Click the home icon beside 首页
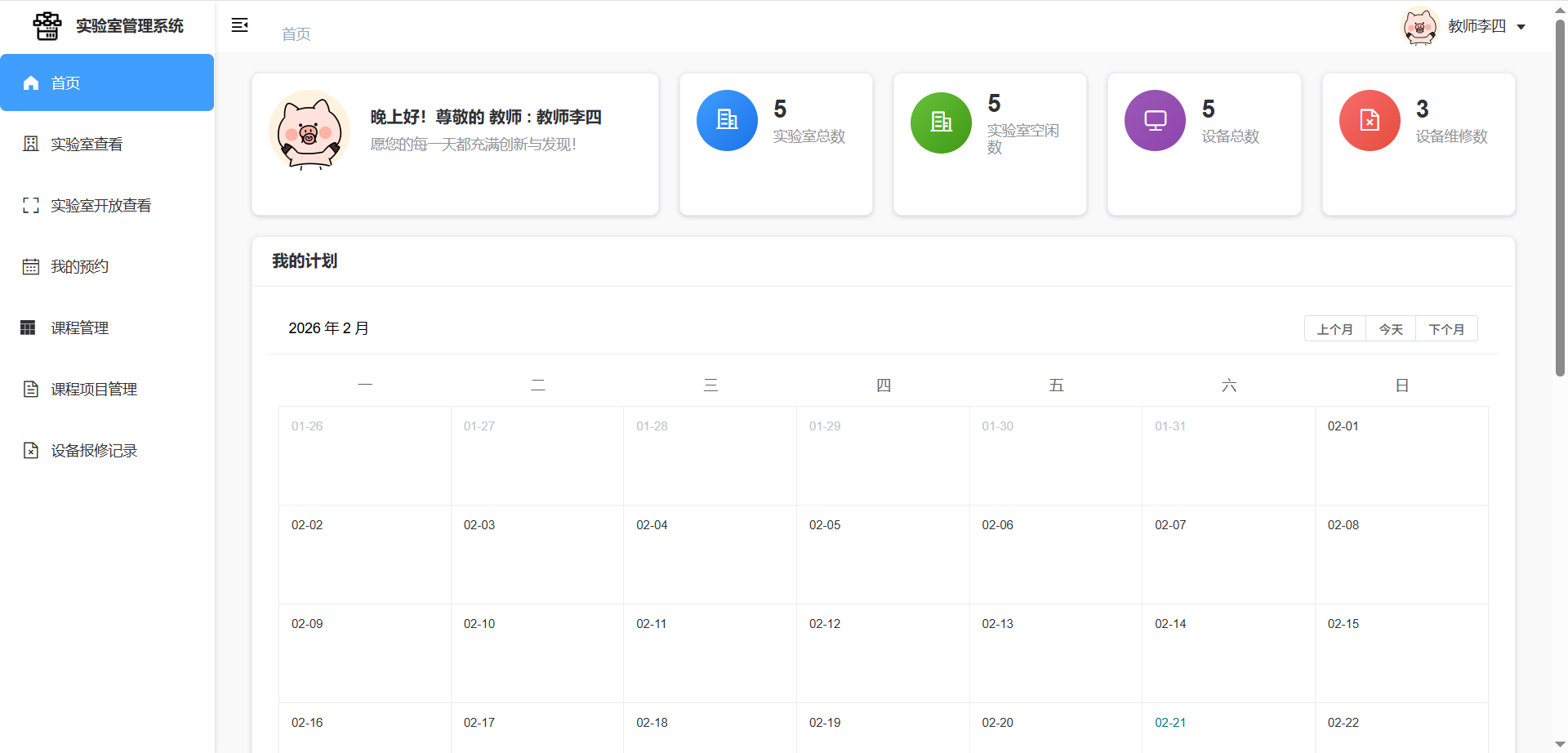The width and height of the screenshot is (1568, 753). click(31, 82)
